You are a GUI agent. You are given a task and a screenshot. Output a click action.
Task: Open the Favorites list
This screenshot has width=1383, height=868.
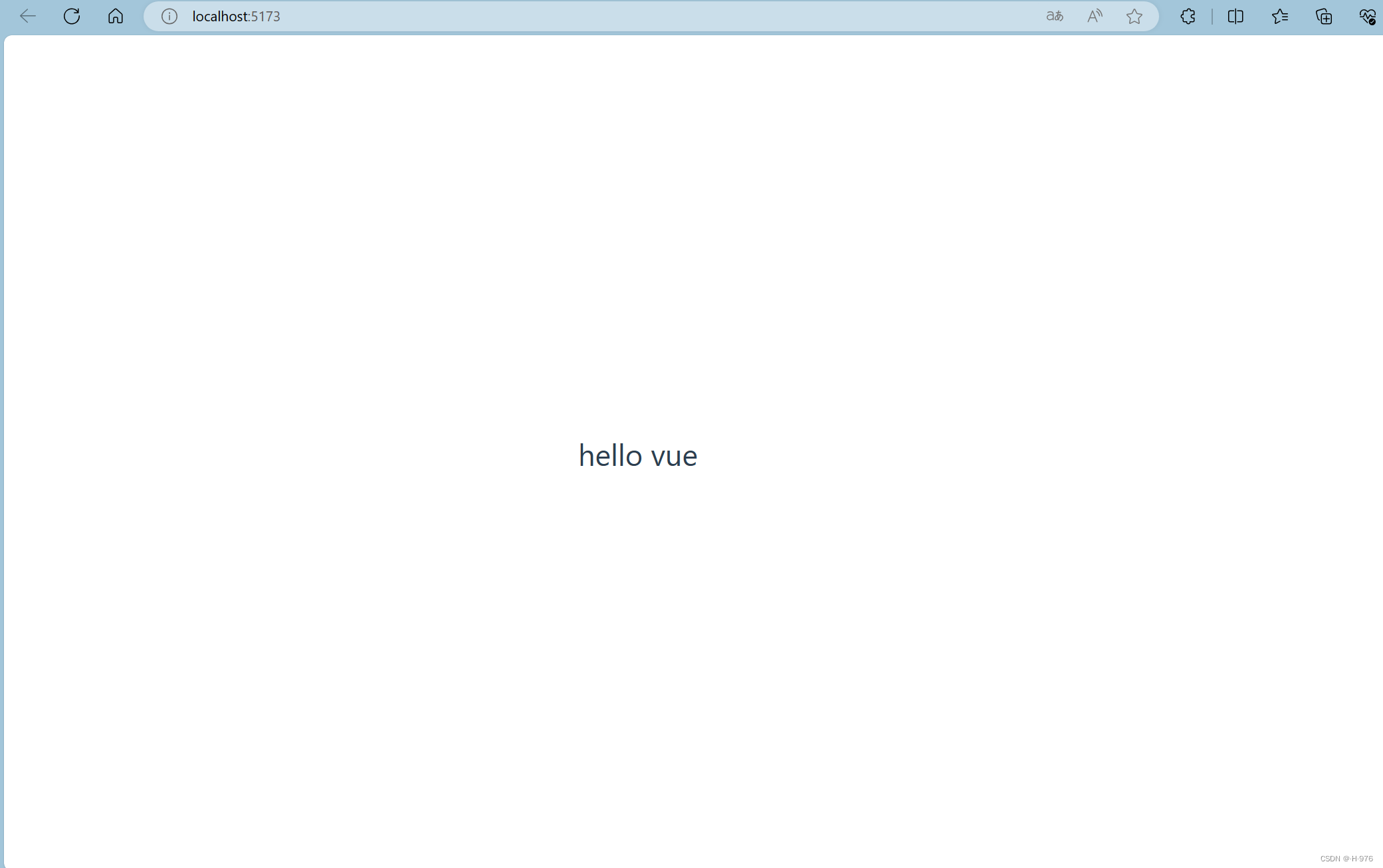[x=1281, y=16]
